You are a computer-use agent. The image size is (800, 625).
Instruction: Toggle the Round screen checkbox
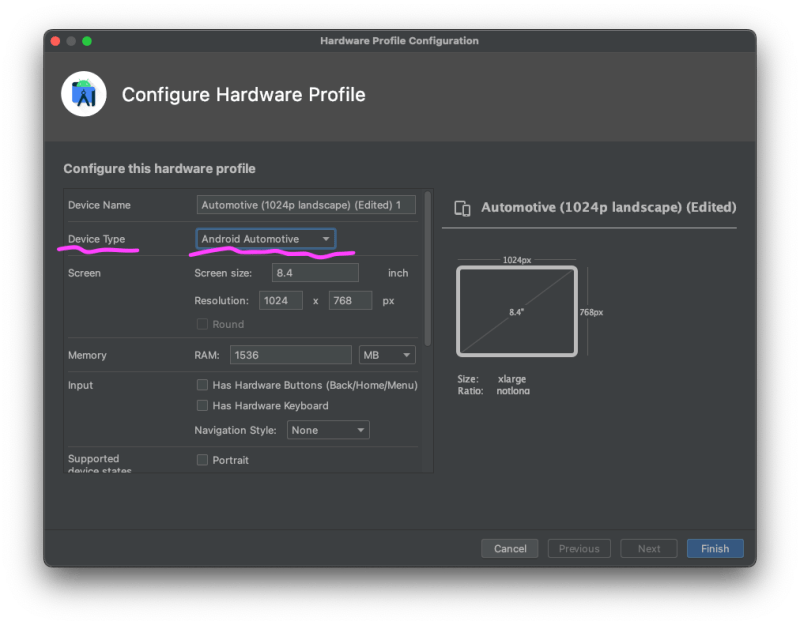(x=203, y=324)
